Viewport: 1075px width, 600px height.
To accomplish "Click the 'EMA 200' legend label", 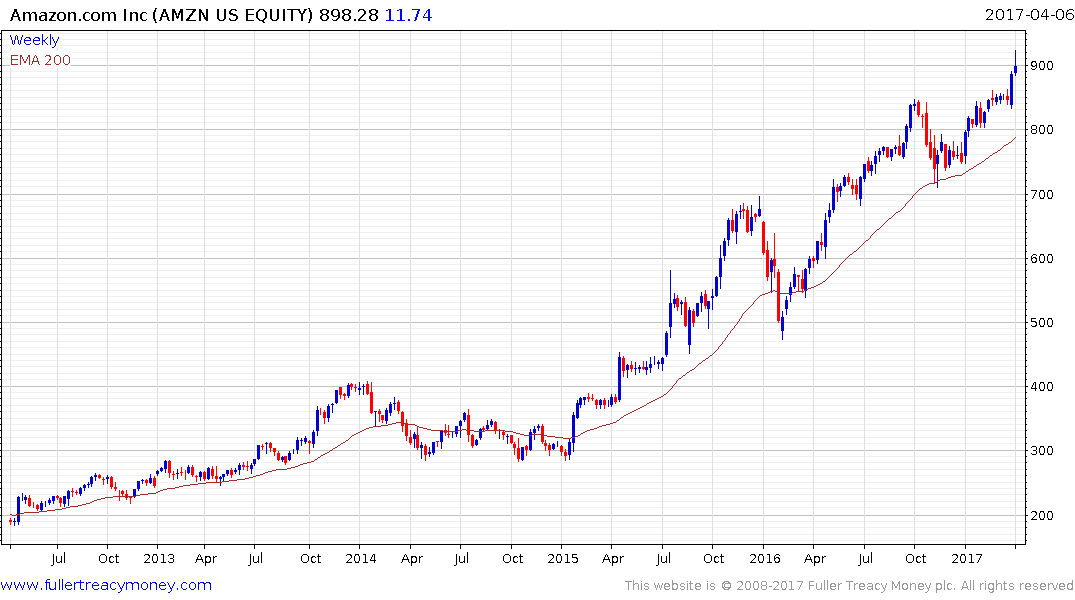I will (40, 60).
